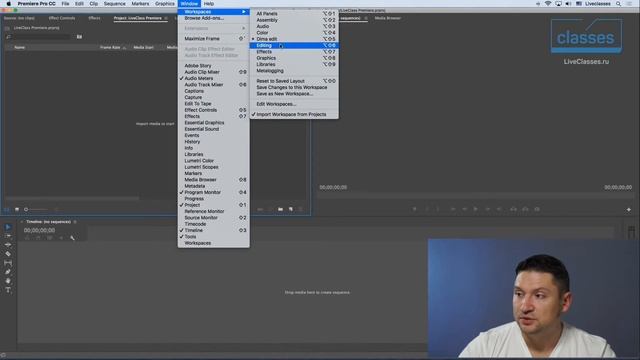This screenshot has width=640, height=360.
Task: Click the Wi-Fi status icon
Action: tap(548, 4)
